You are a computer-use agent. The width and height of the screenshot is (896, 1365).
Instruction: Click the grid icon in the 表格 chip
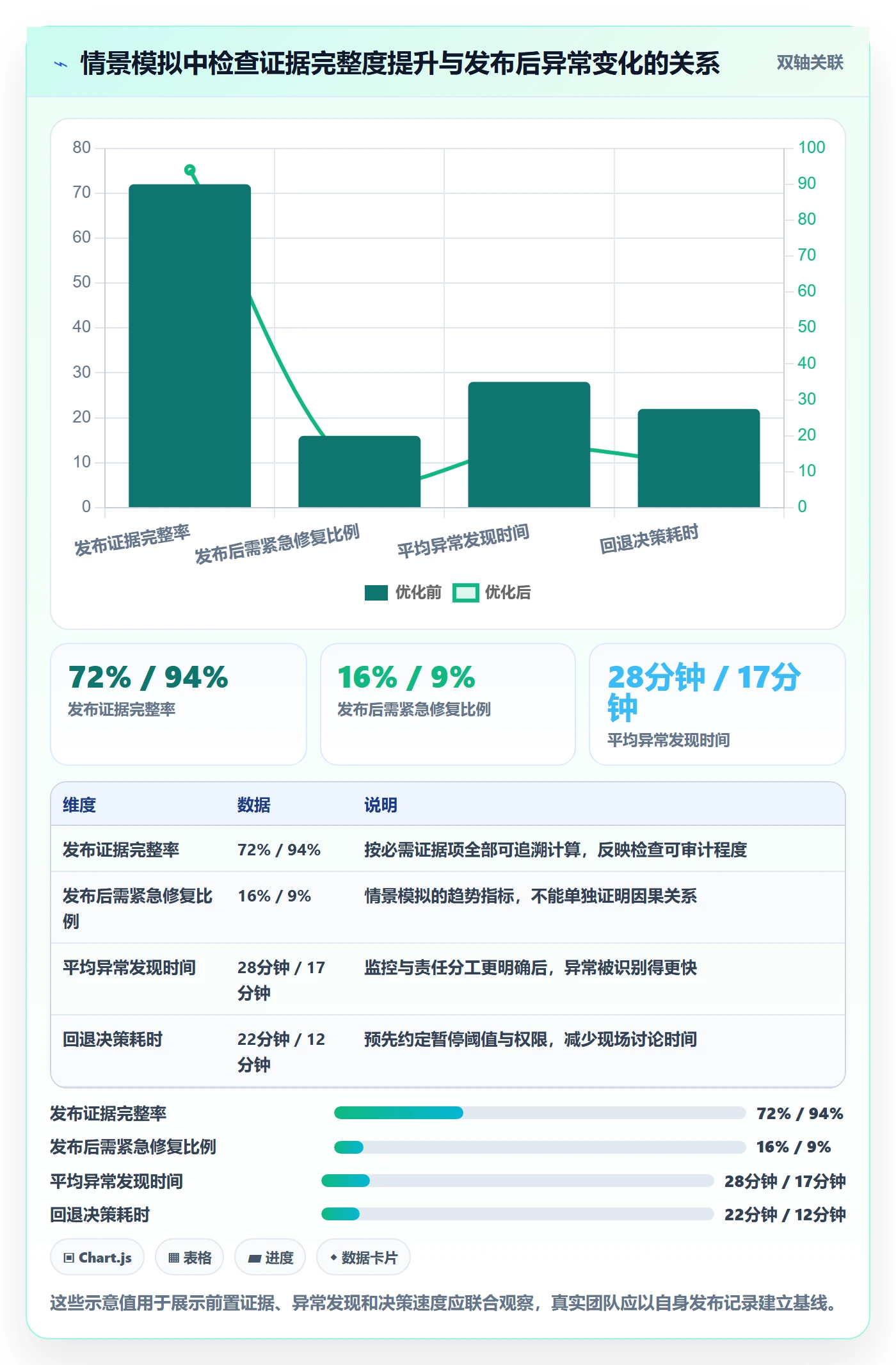tap(173, 1258)
